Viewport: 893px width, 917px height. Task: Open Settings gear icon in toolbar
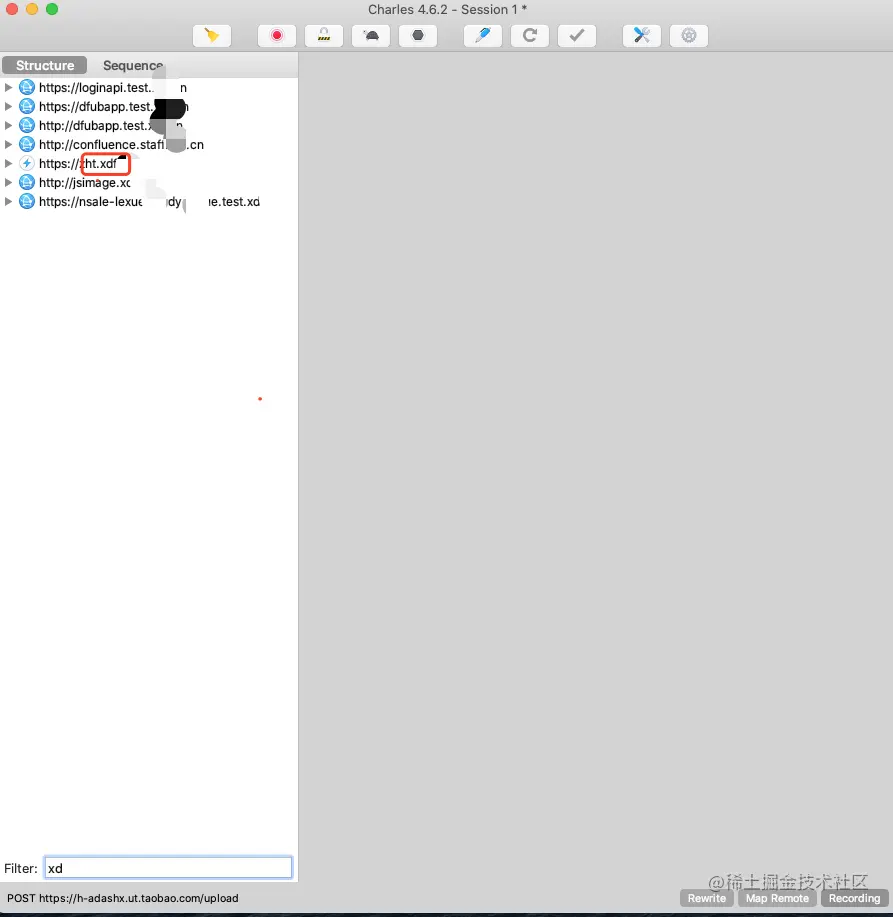pos(689,36)
